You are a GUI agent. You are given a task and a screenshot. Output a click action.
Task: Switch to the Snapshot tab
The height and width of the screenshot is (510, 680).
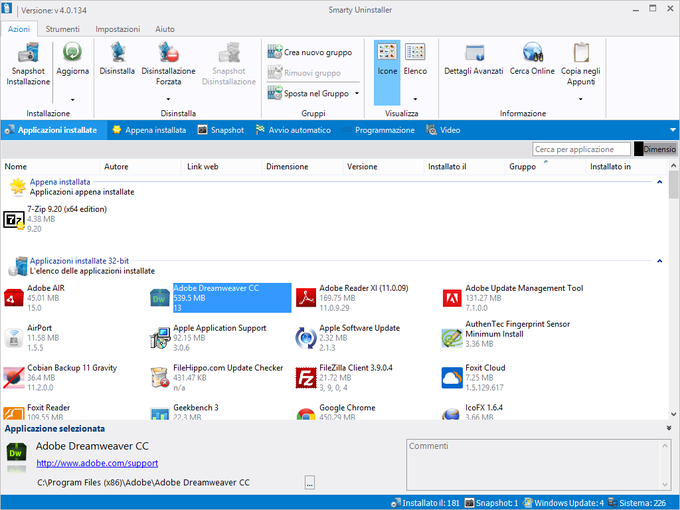[x=221, y=130]
